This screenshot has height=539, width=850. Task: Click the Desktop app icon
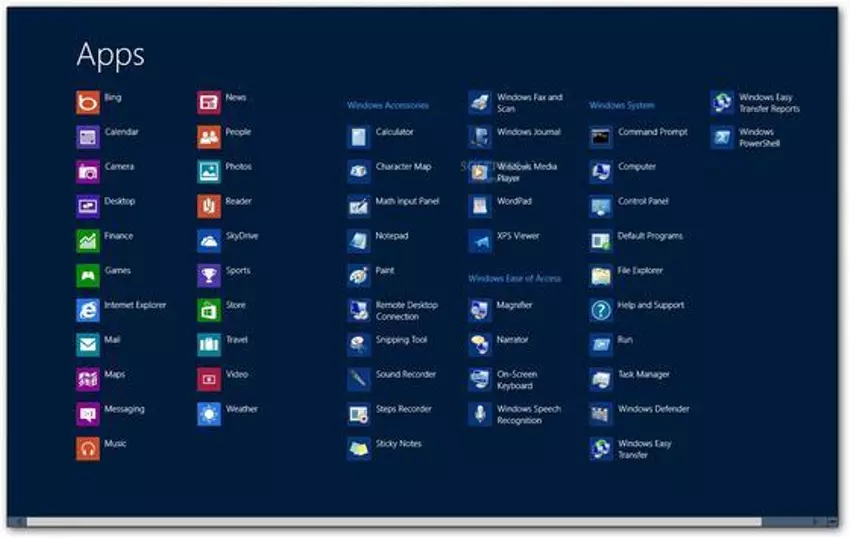(x=88, y=207)
